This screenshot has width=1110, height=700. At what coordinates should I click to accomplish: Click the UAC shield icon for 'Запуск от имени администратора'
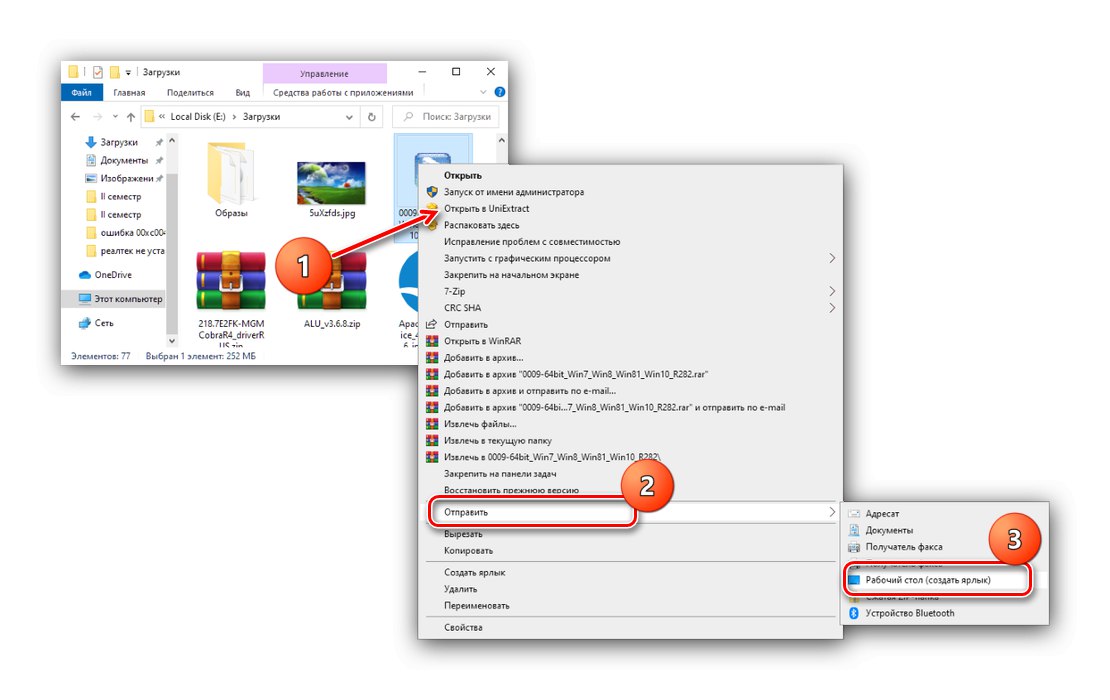[x=432, y=192]
